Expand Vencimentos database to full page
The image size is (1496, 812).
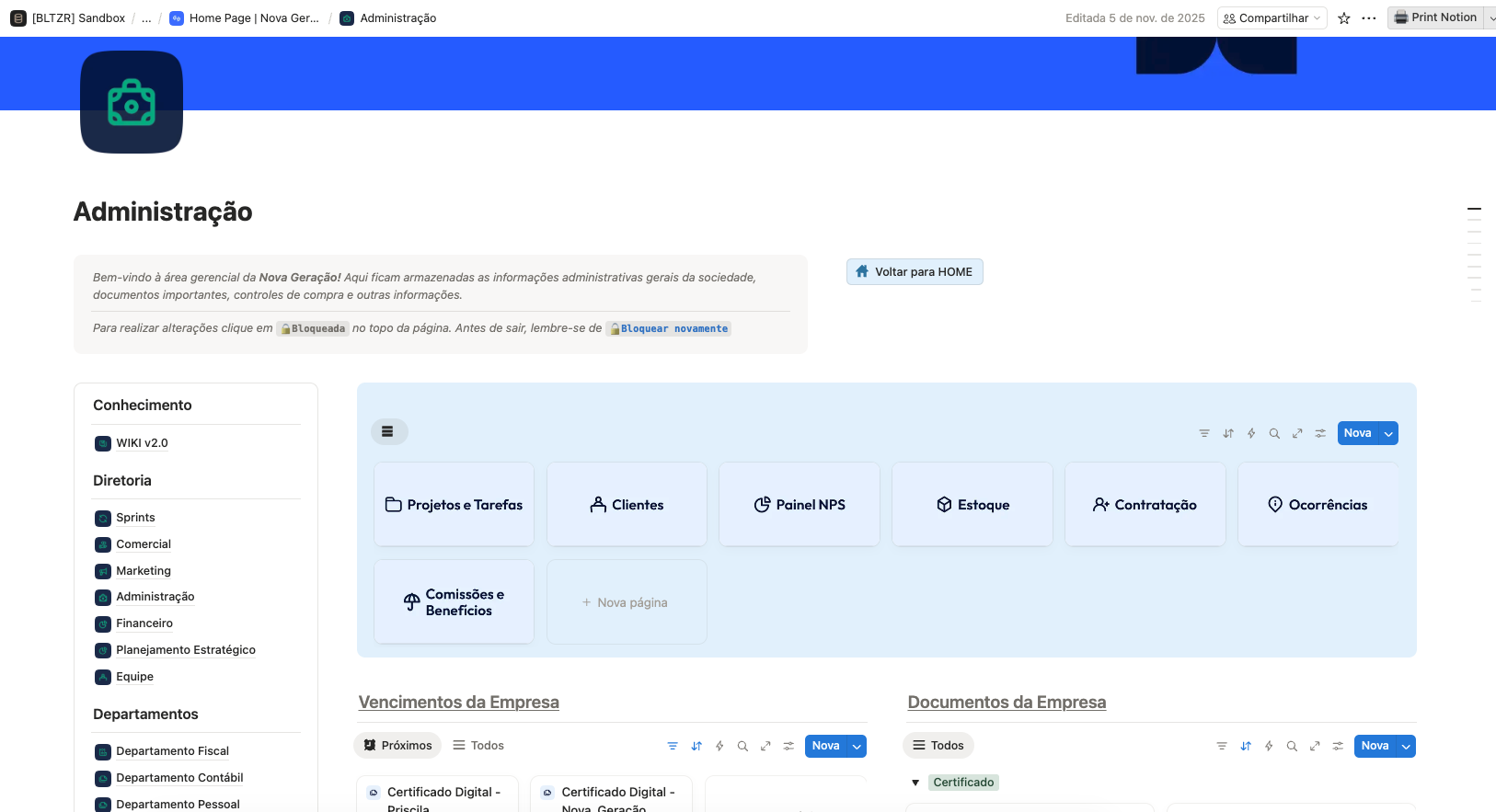(765, 746)
